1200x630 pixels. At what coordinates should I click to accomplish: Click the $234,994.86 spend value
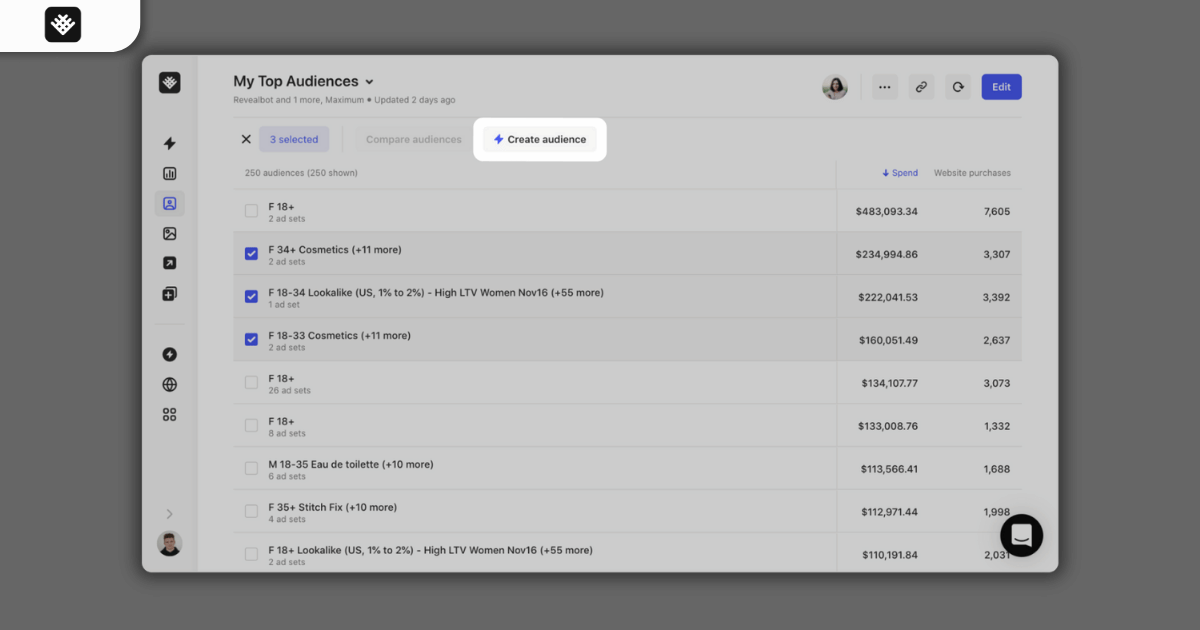click(x=887, y=255)
